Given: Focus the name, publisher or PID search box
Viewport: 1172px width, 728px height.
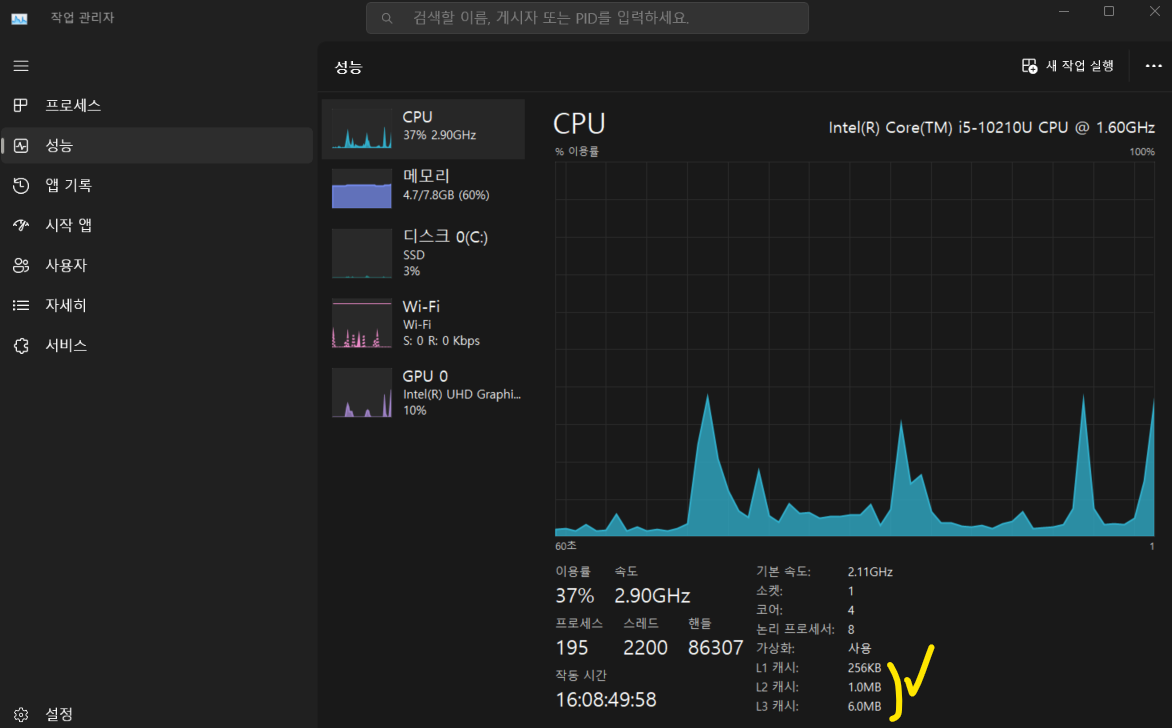Looking at the screenshot, I should (x=587, y=18).
